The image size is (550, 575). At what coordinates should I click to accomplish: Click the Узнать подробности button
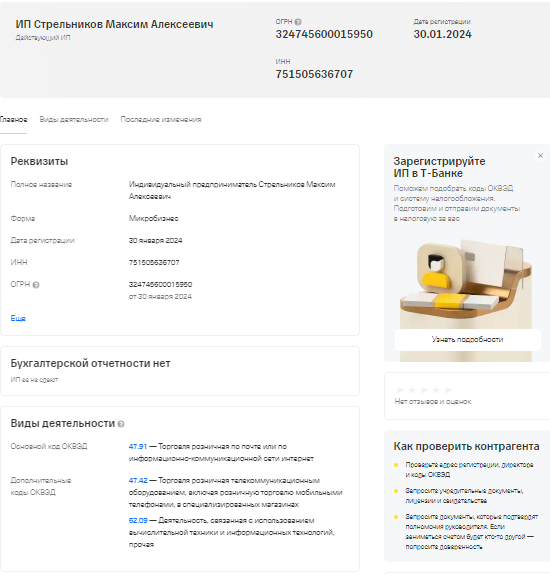468,340
